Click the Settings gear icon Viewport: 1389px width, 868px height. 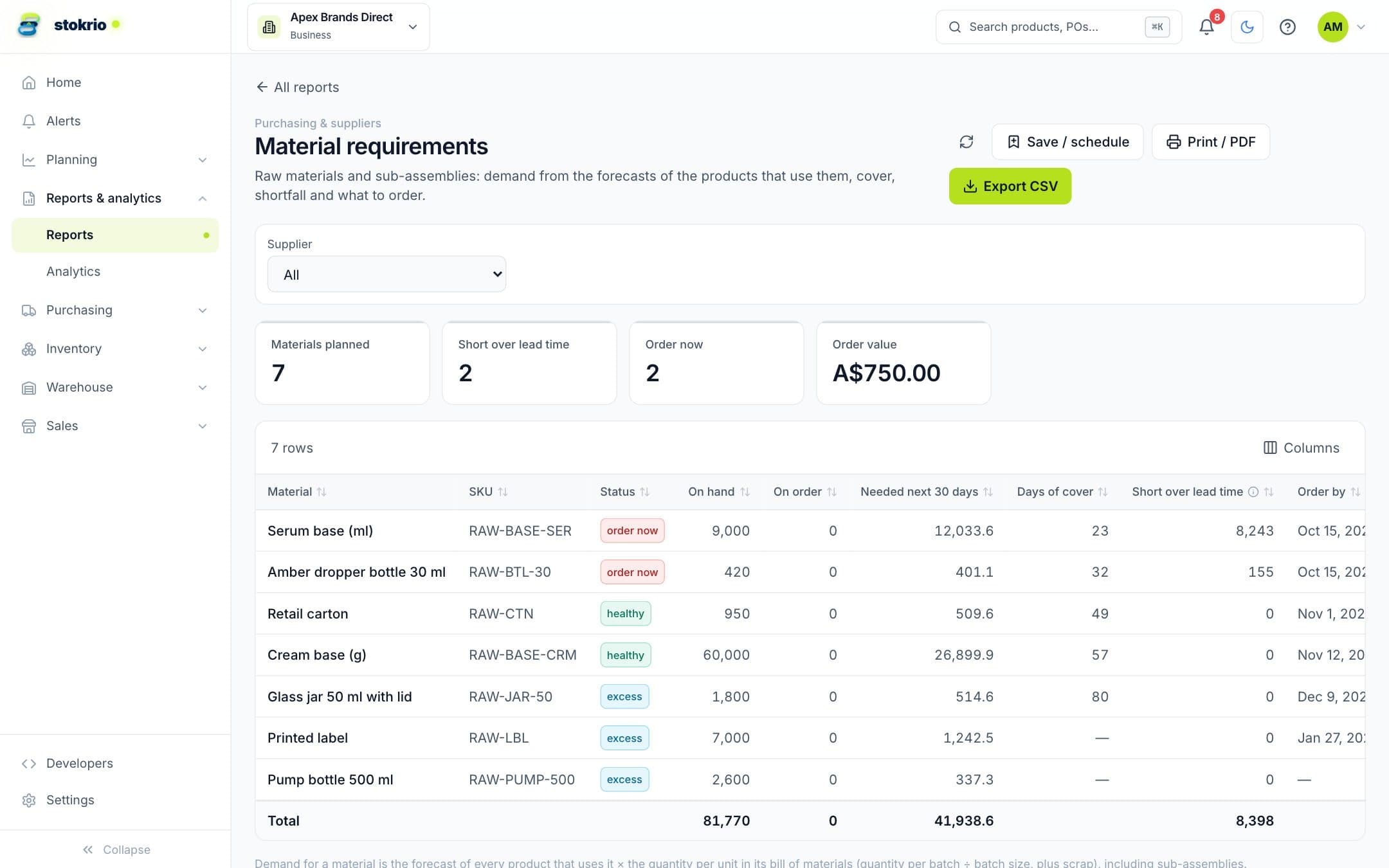[x=29, y=800]
